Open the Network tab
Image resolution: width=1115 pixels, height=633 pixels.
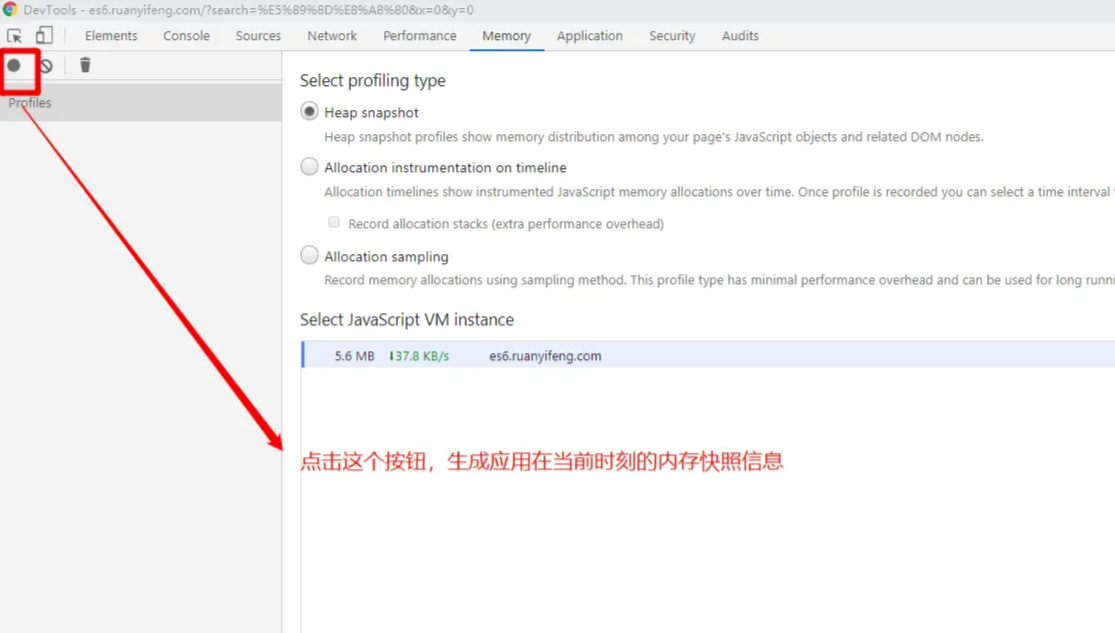coord(332,36)
